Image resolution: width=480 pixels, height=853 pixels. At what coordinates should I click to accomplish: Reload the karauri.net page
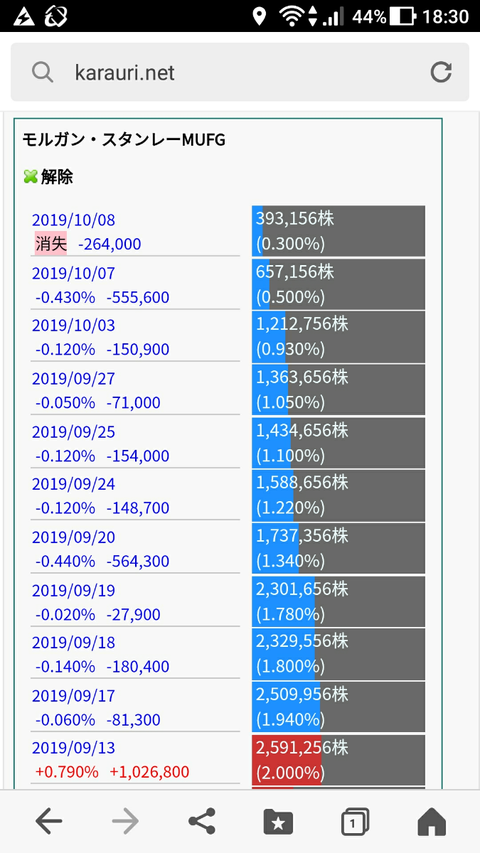coord(441,72)
